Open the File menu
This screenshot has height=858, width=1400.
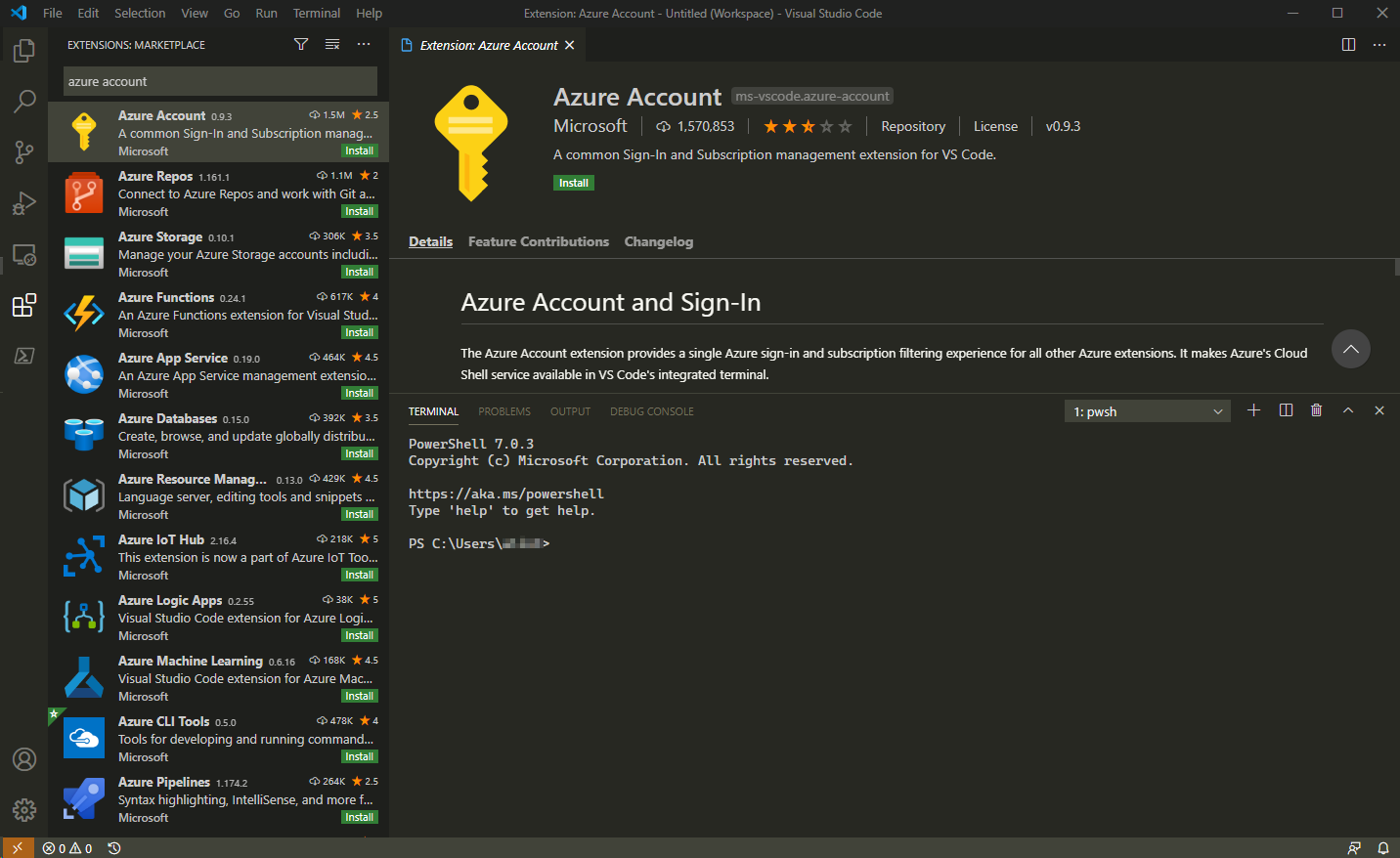53,13
